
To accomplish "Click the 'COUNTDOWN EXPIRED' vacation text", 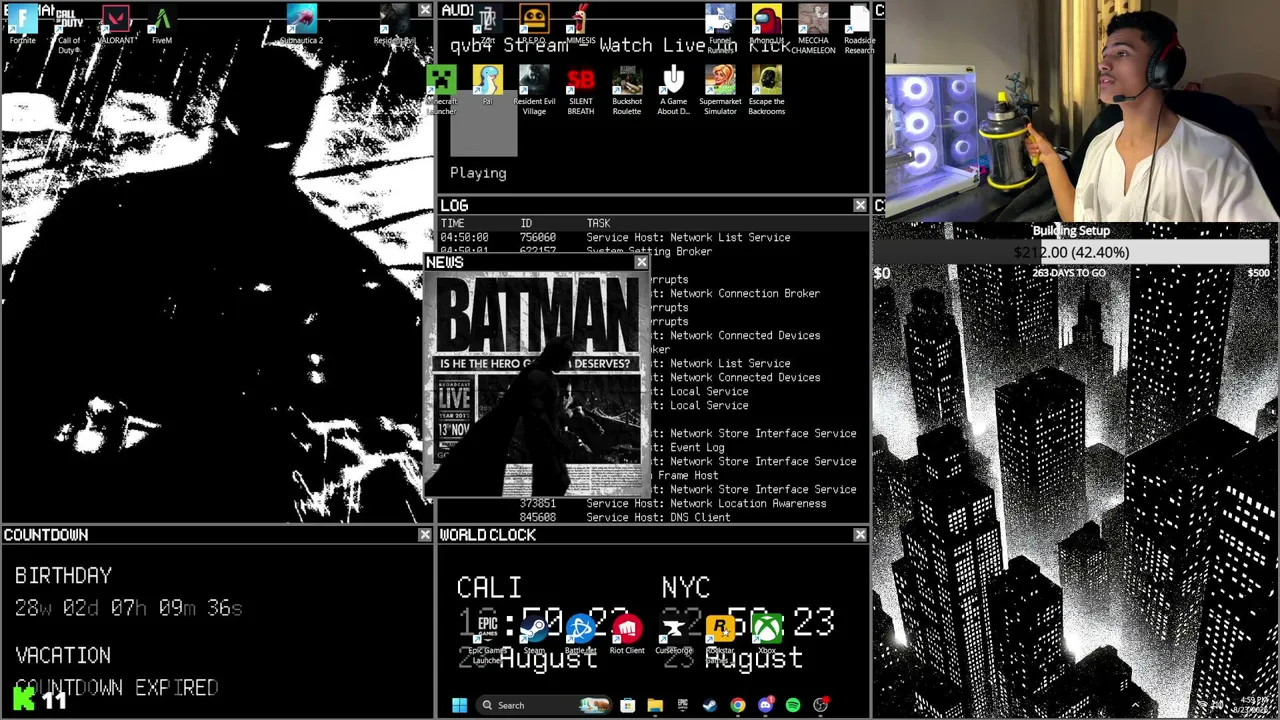I will (x=117, y=688).
